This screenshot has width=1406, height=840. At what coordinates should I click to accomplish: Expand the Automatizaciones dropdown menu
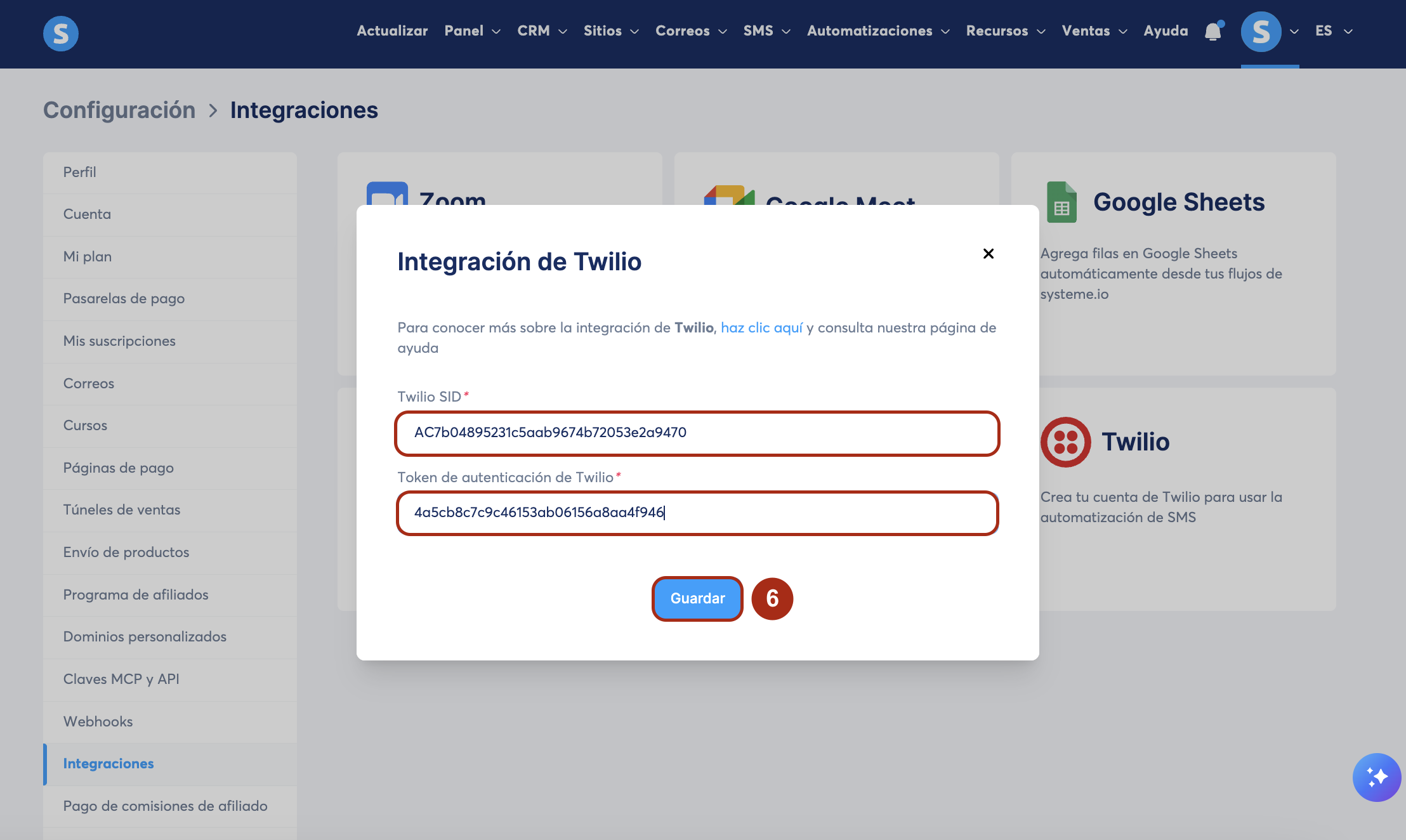pyautogui.click(x=879, y=31)
